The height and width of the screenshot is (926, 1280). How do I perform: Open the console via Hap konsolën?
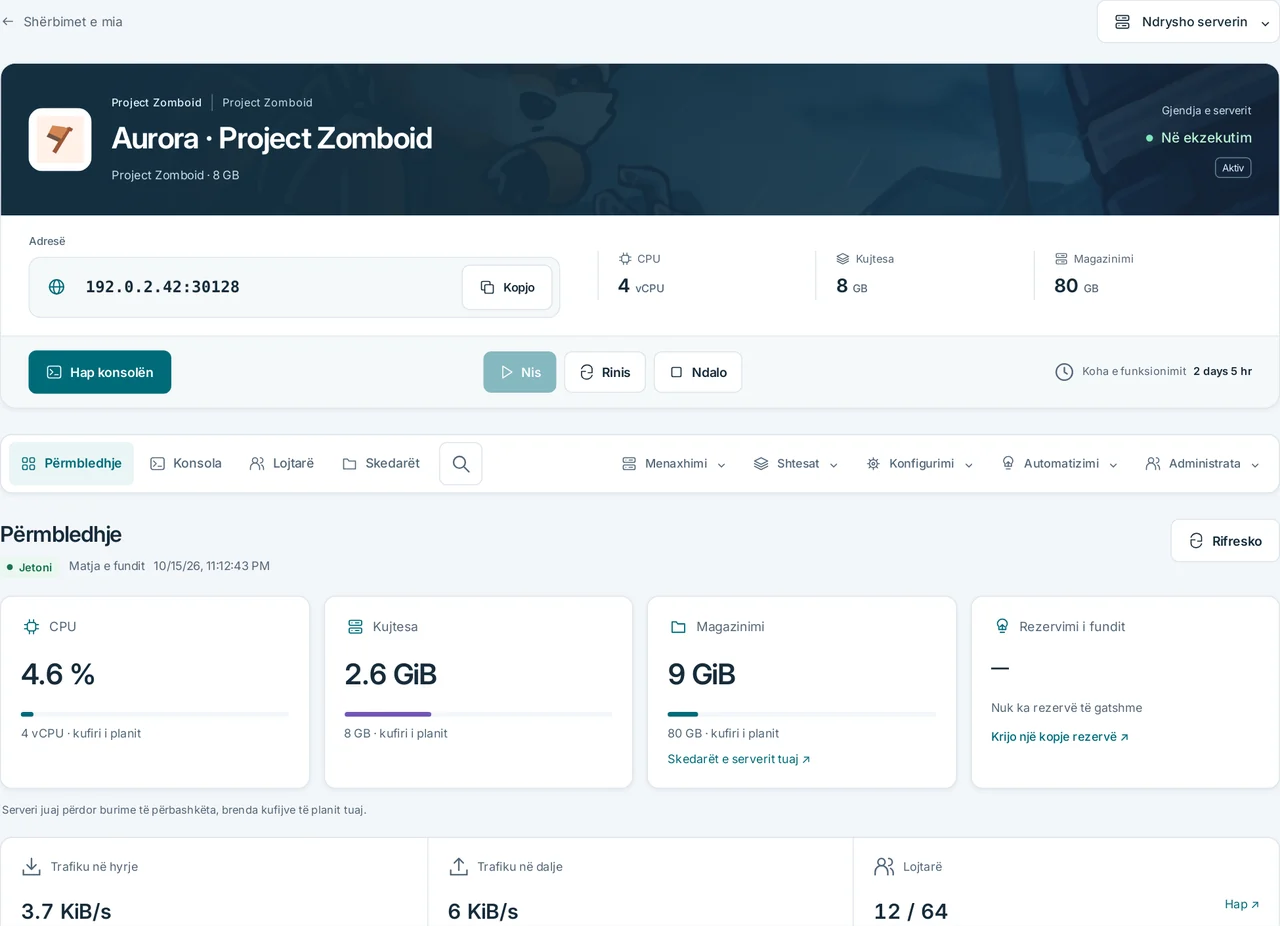tap(100, 372)
